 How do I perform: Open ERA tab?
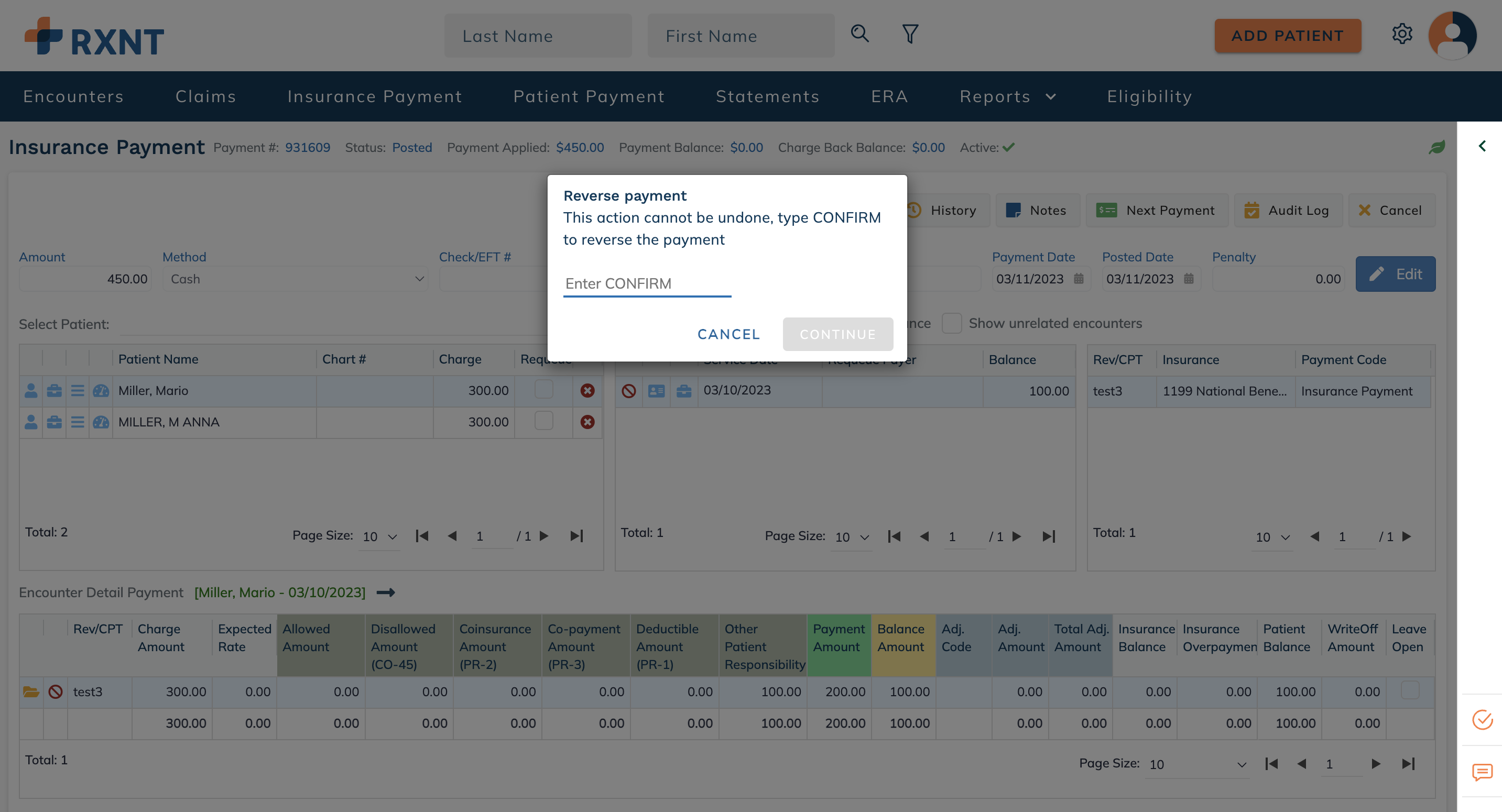point(889,96)
